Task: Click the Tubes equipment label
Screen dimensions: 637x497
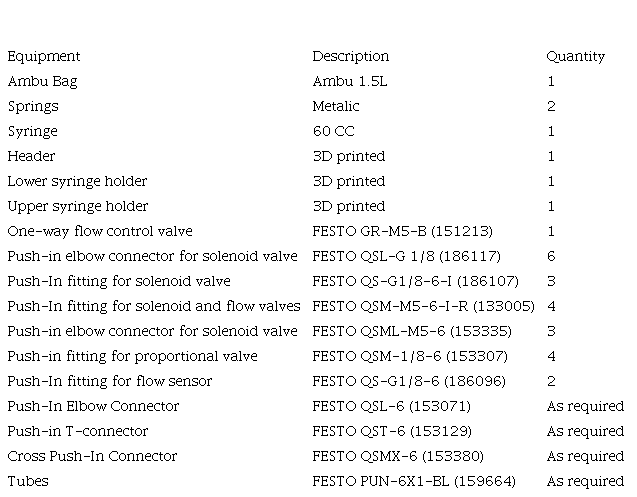Action: pyautogui.click(x=28, y=482)
